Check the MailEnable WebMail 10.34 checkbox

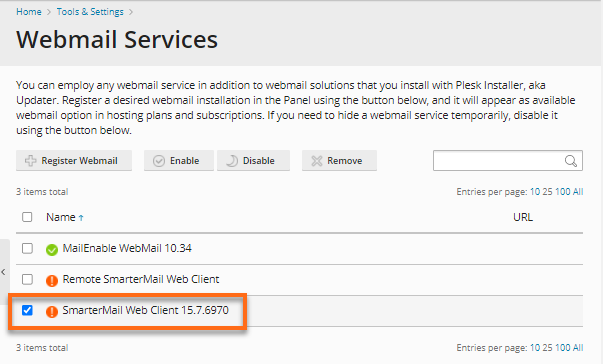point(27,248)
